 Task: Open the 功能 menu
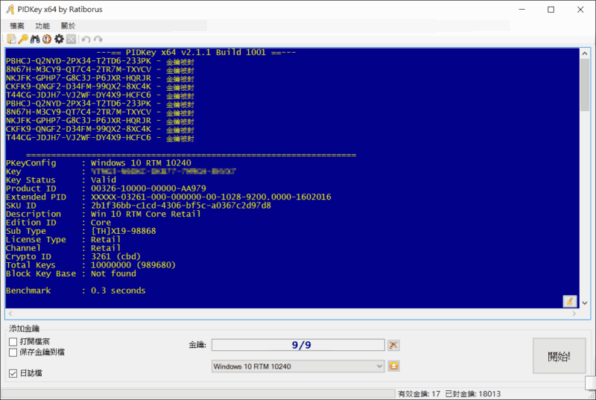[42, 26]
